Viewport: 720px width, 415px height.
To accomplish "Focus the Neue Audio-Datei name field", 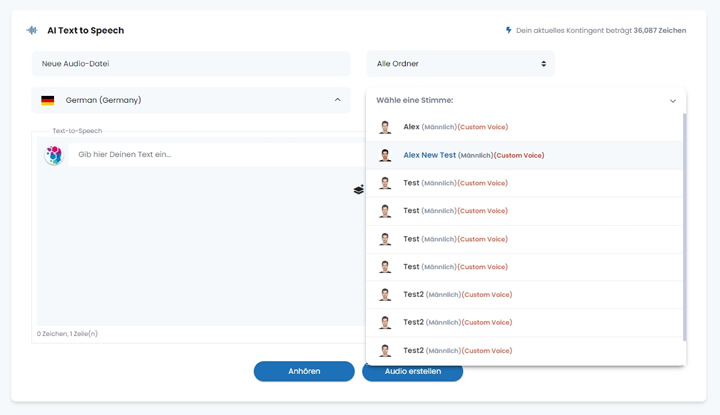I will [x=190, y=64].
